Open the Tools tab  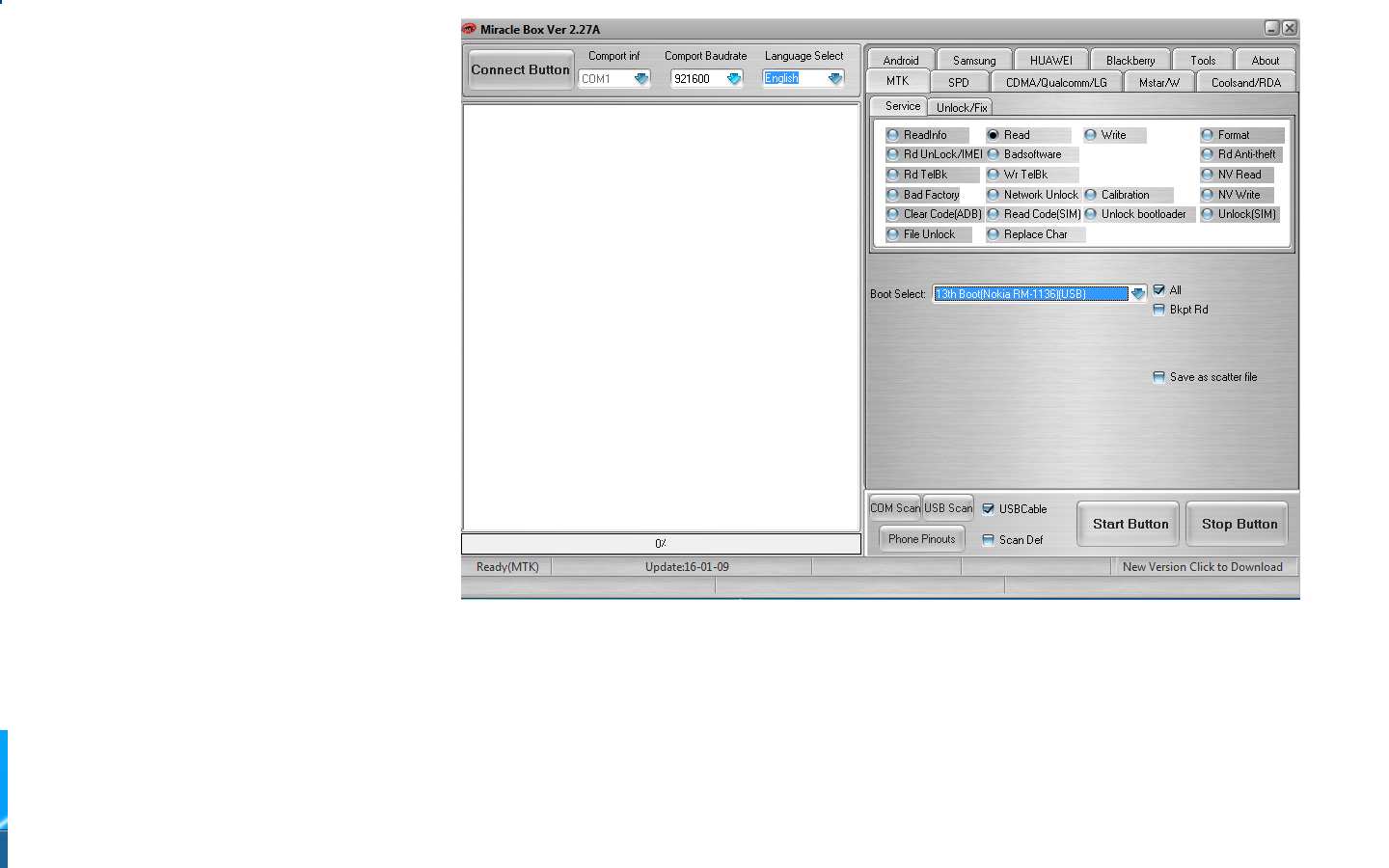click(1203, 60)
